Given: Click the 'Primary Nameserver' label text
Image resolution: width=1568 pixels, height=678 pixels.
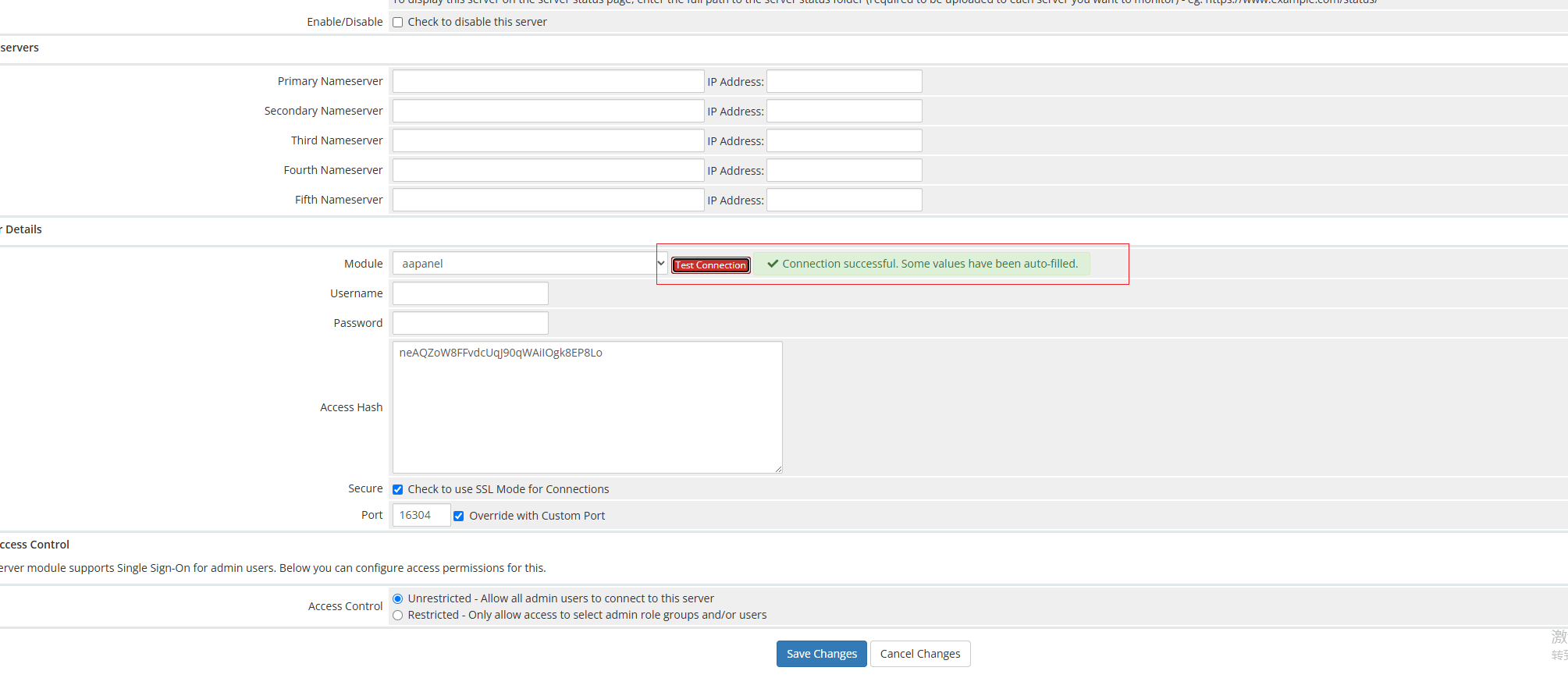Looking at the screenshot, I should coord(330,81).
